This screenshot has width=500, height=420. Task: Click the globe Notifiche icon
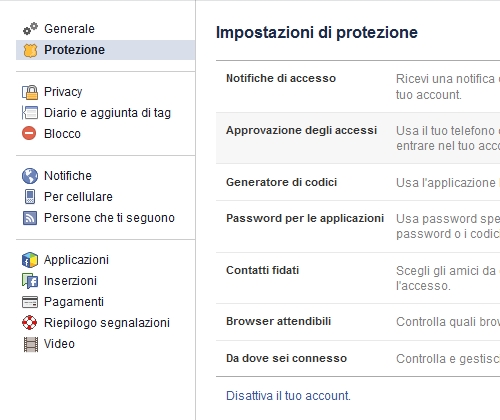[x=30, y=176]
